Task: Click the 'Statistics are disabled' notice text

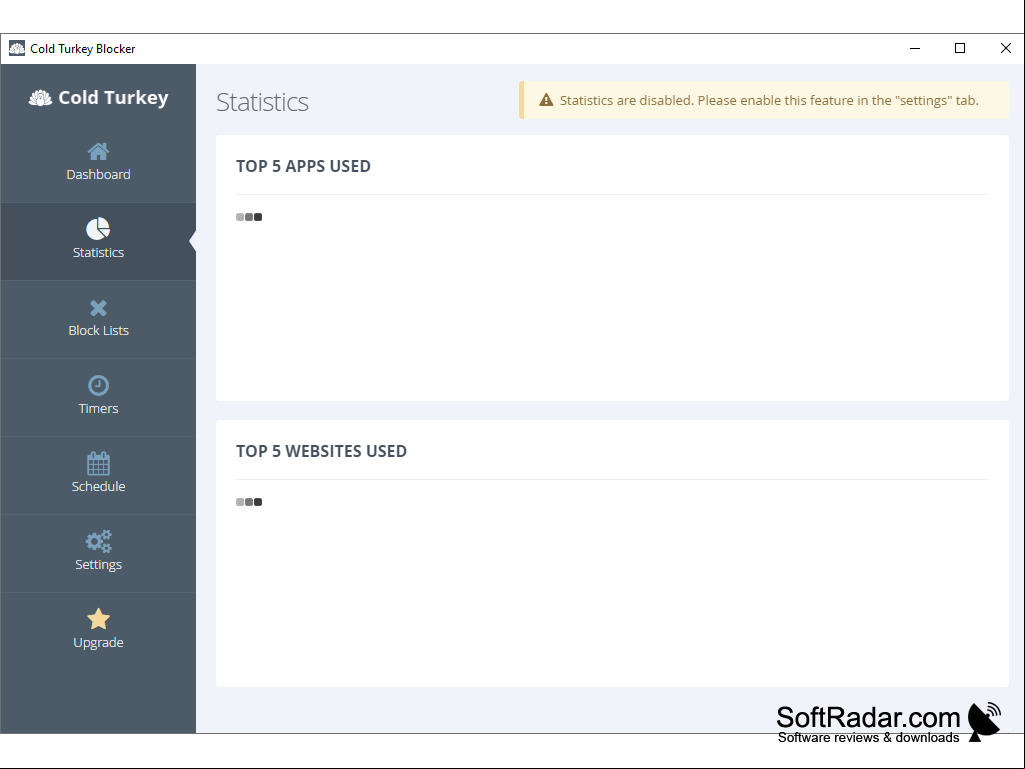Action: pyautogui.click(x=769, y=100)
